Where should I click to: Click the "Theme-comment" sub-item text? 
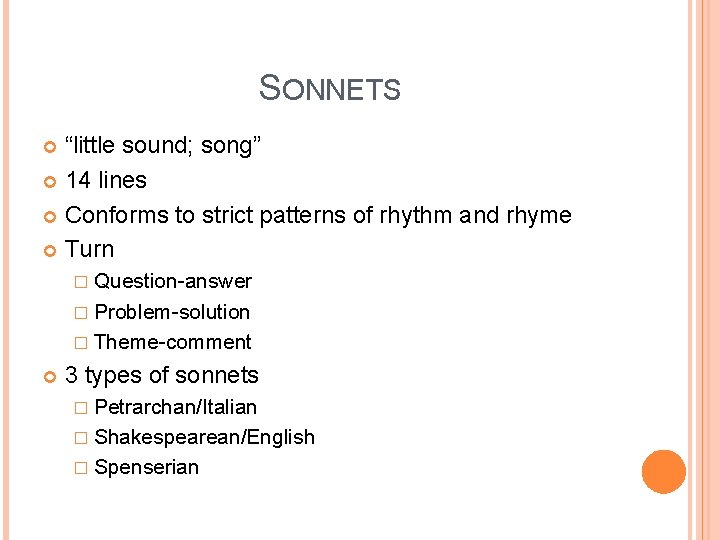pos(172,342)
